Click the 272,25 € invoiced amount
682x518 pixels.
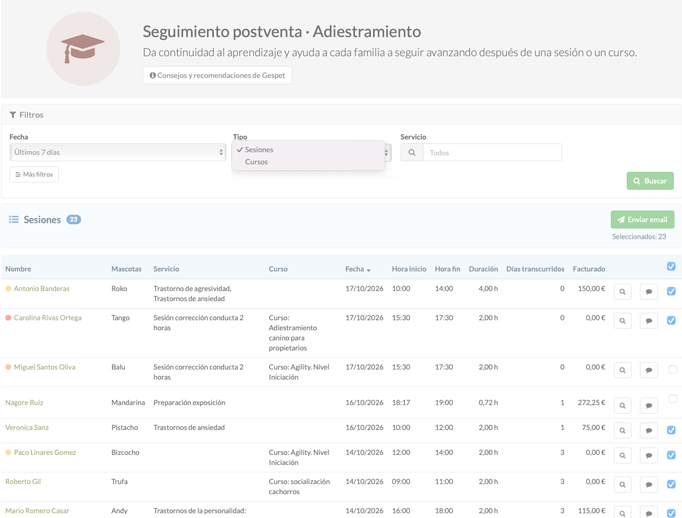tap(591, 402)
